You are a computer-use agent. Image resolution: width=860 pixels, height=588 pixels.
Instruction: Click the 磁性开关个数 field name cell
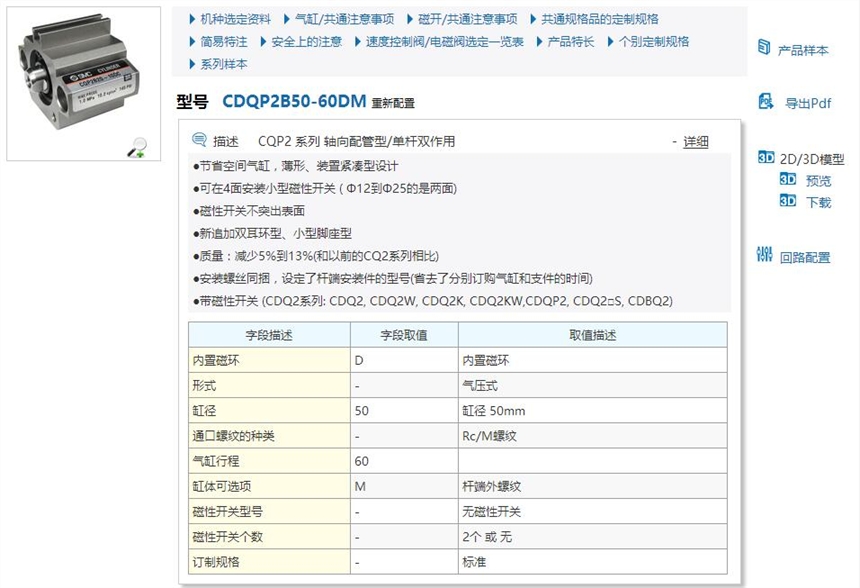coord(269,537)
